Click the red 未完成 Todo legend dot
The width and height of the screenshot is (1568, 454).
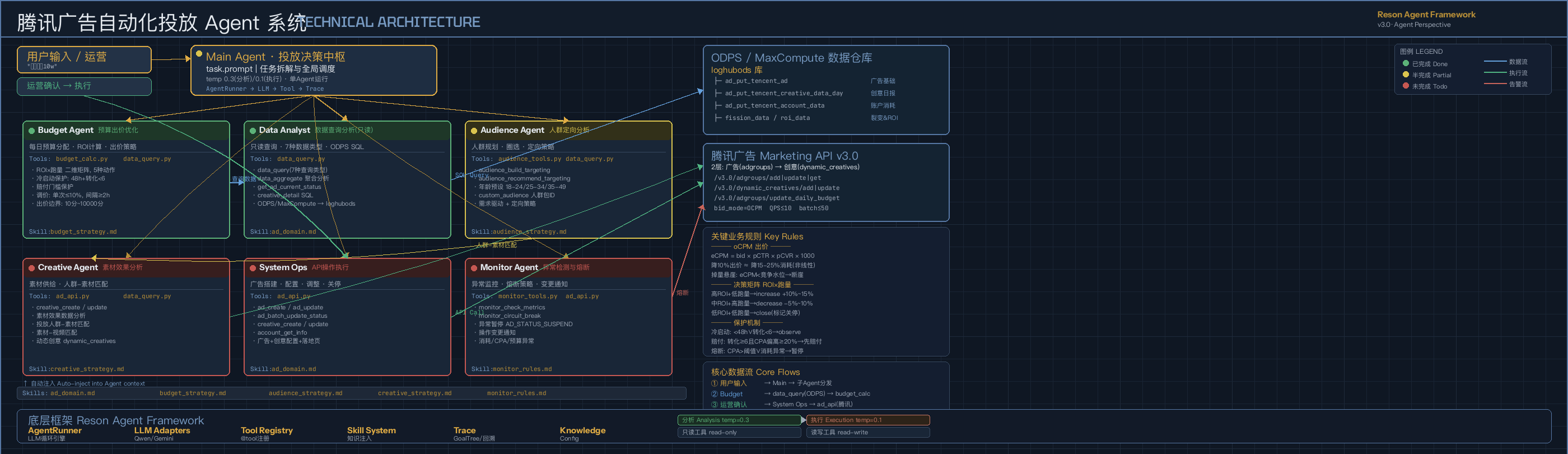pyautogui.click(x=1406, y=86)
